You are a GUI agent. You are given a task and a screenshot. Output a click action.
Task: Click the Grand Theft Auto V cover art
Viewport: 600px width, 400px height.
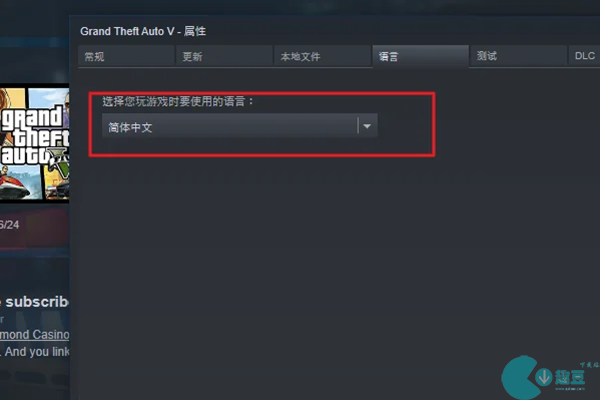click(x=34, y=143)
